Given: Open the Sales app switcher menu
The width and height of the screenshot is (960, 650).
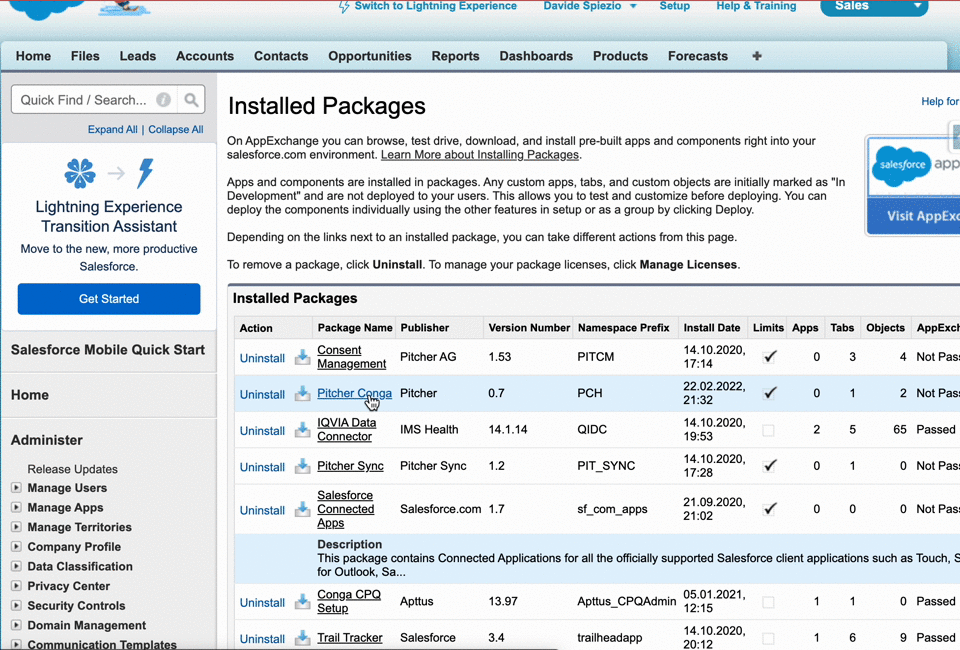Looking at the screenshot, I should pos(873,7).
